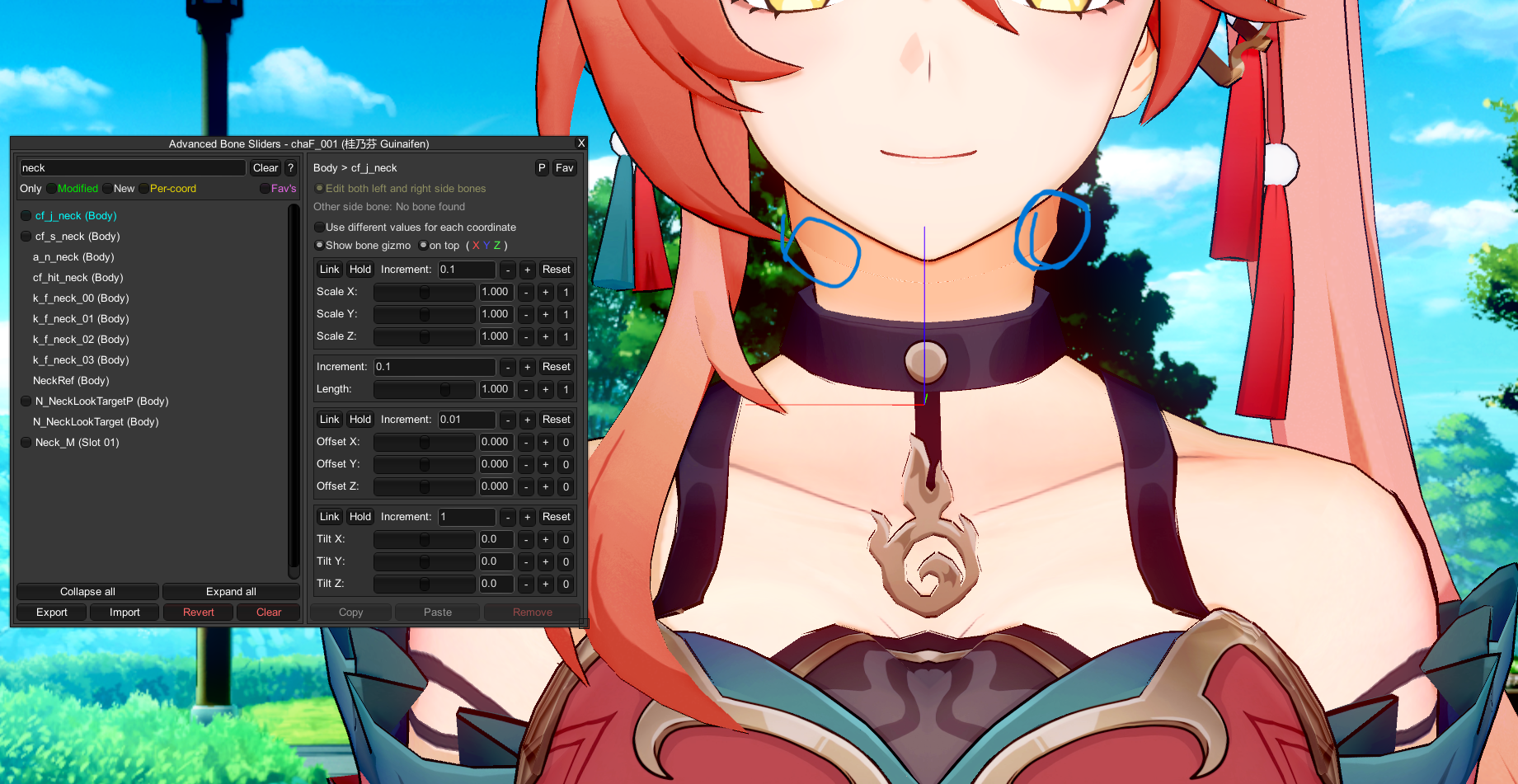Image resolution: width=1518 pixels, height=784 pixels.
Task: Expand N_NeckLookTargetP (Body) tree toggle
Action: tap(26, 401)
